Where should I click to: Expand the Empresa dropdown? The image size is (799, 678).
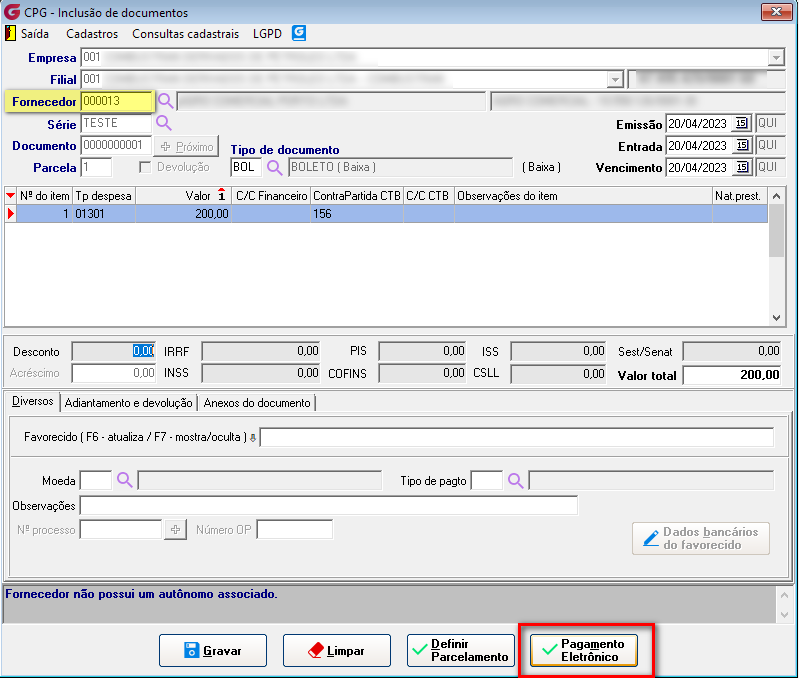(776, 58)
